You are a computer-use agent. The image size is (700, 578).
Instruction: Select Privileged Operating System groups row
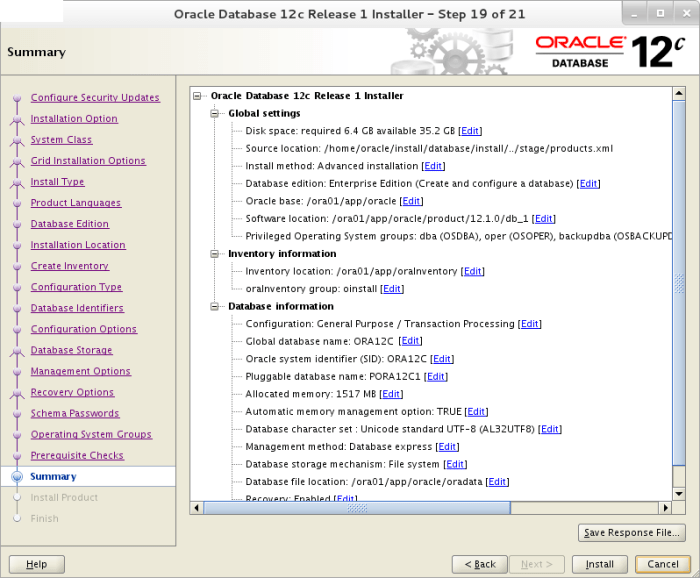(x=458, y=236)
